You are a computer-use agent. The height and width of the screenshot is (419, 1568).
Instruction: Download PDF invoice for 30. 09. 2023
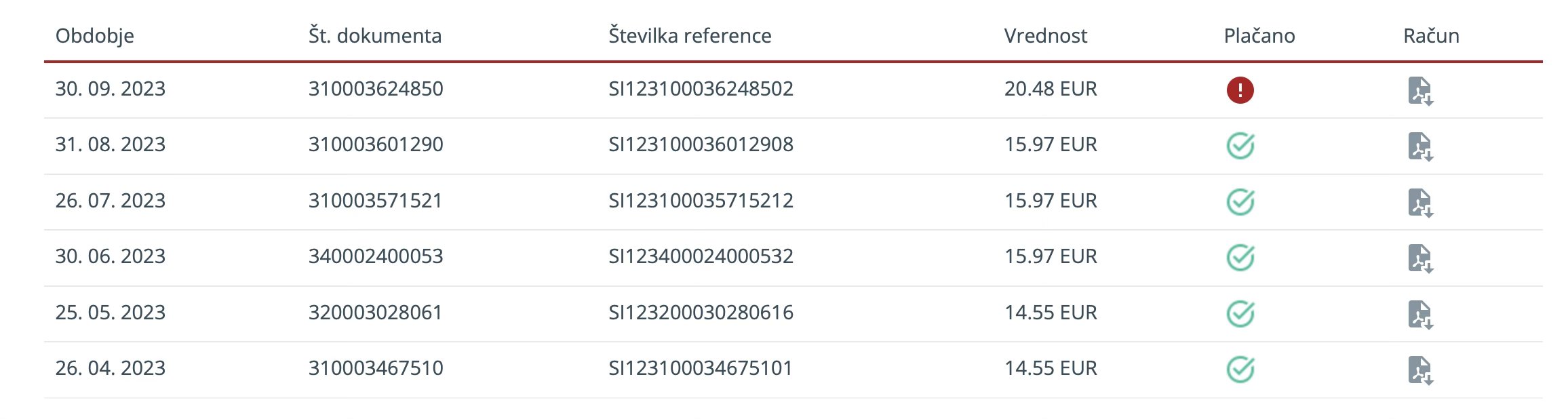pyautogui.click(x=1419, y=91)
